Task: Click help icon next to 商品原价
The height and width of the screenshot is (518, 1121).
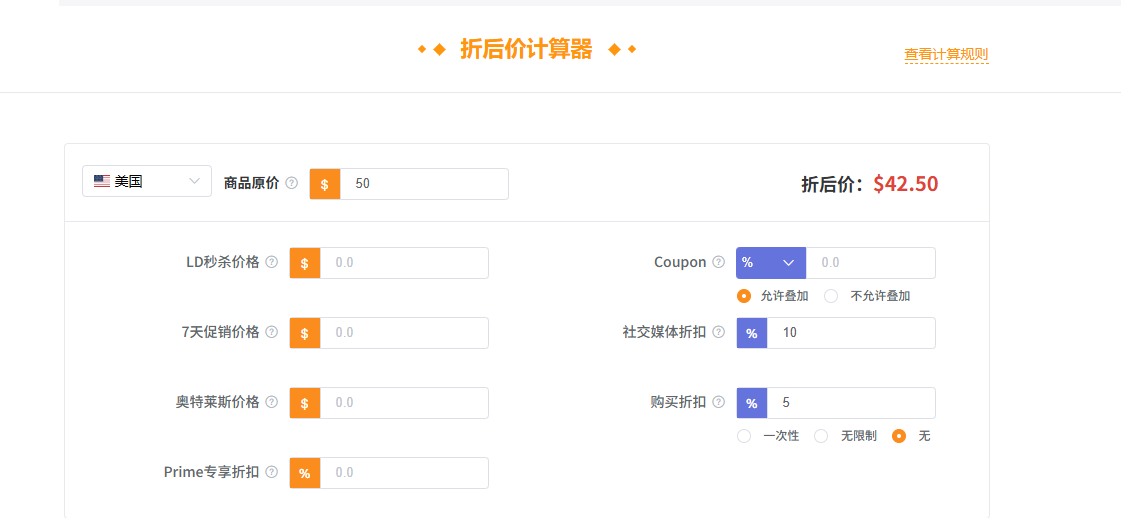Action: [291, 183]
